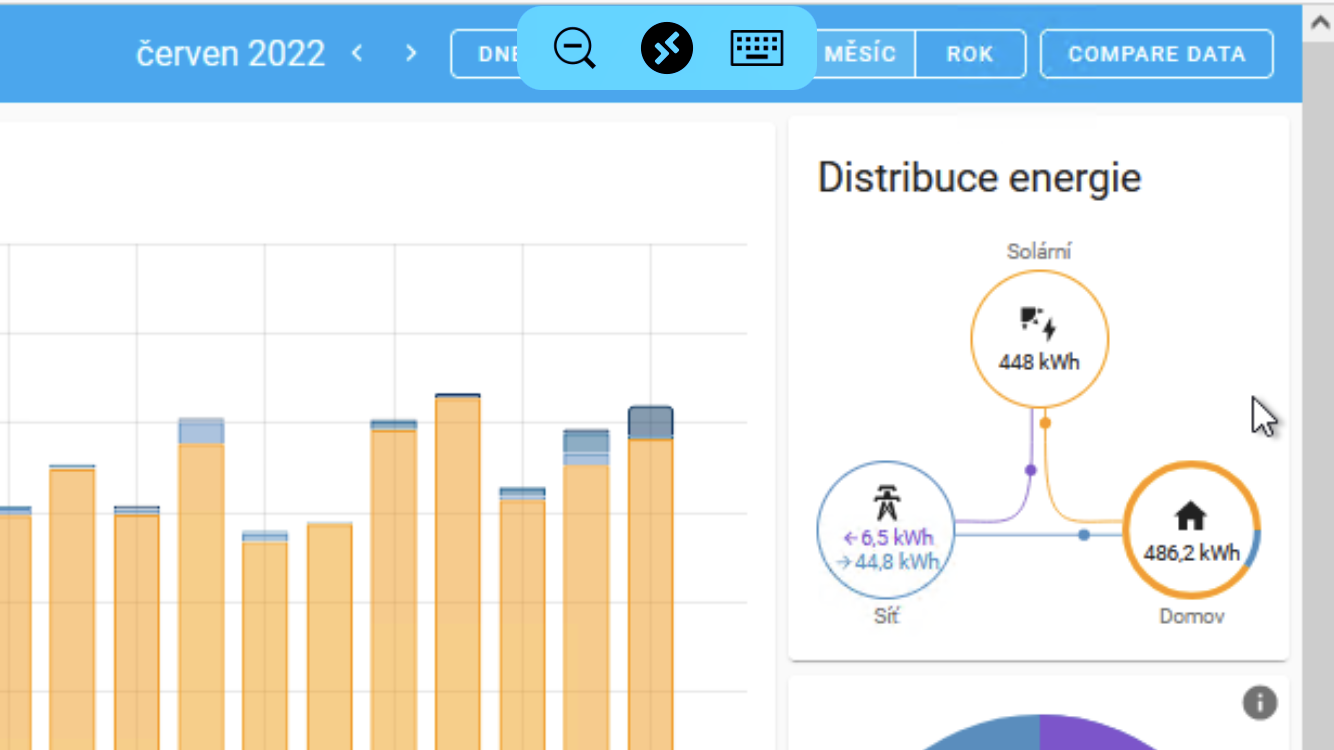Click the home house icon
The height and width of the screenshot is (750, 1334).
tap(1190, 516)
